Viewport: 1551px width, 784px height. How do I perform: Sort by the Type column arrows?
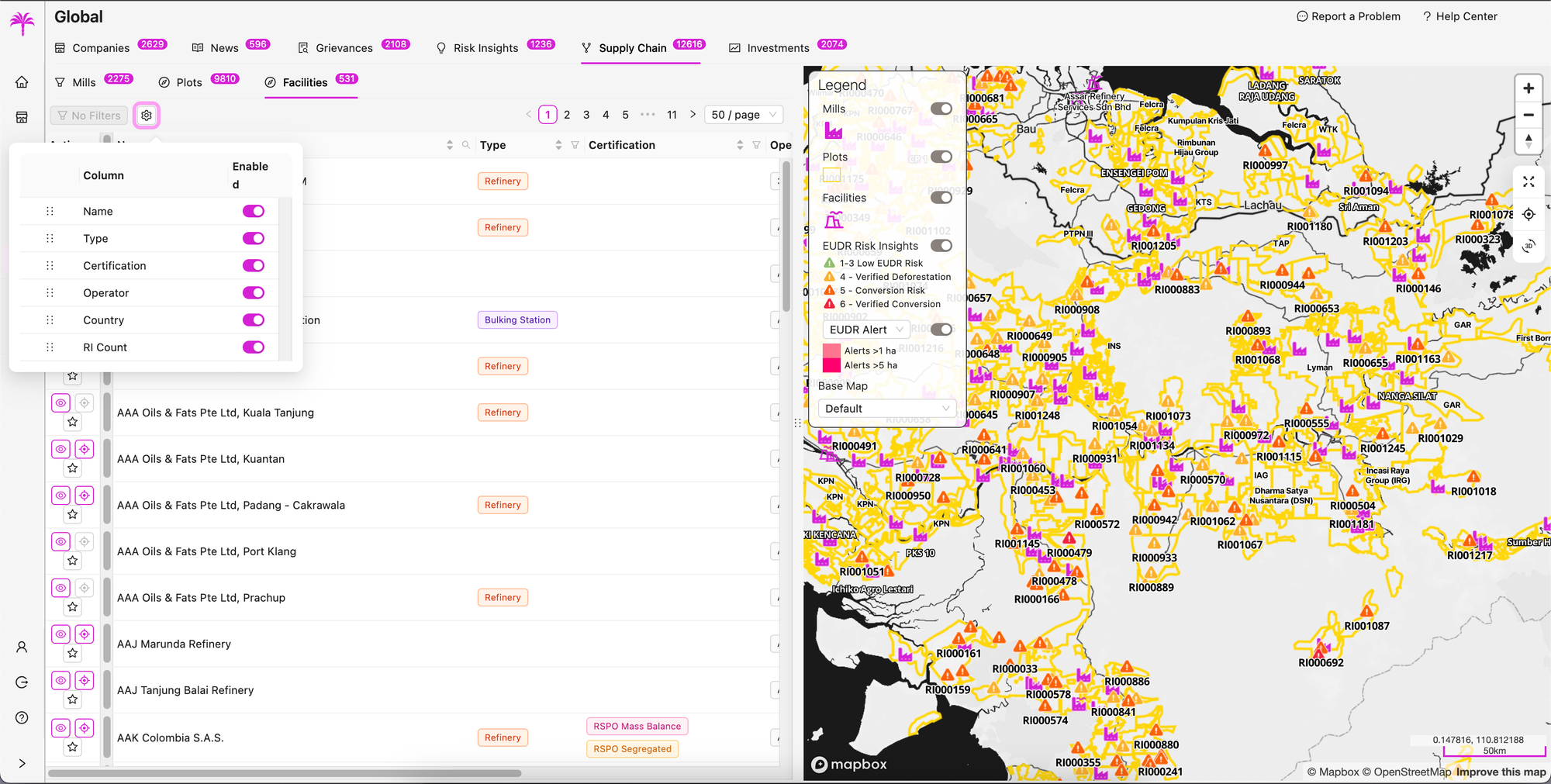pyautogui.click(x=558, y=145)
